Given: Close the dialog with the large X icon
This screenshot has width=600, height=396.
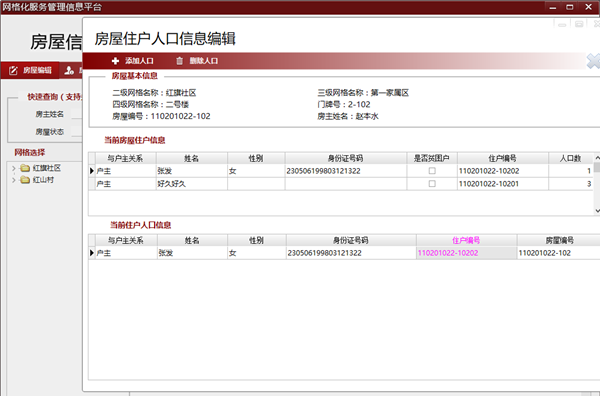Looking at the screenshot, I should (x=593, y=61).
